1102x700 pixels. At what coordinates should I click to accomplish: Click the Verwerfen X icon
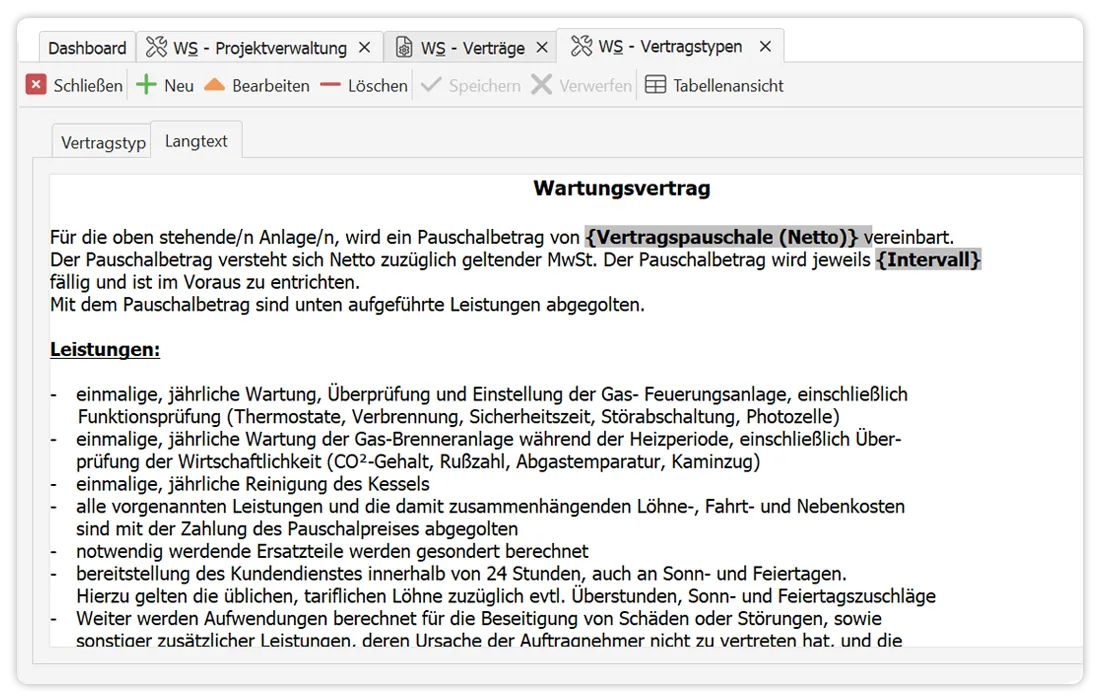pos(541,86)
